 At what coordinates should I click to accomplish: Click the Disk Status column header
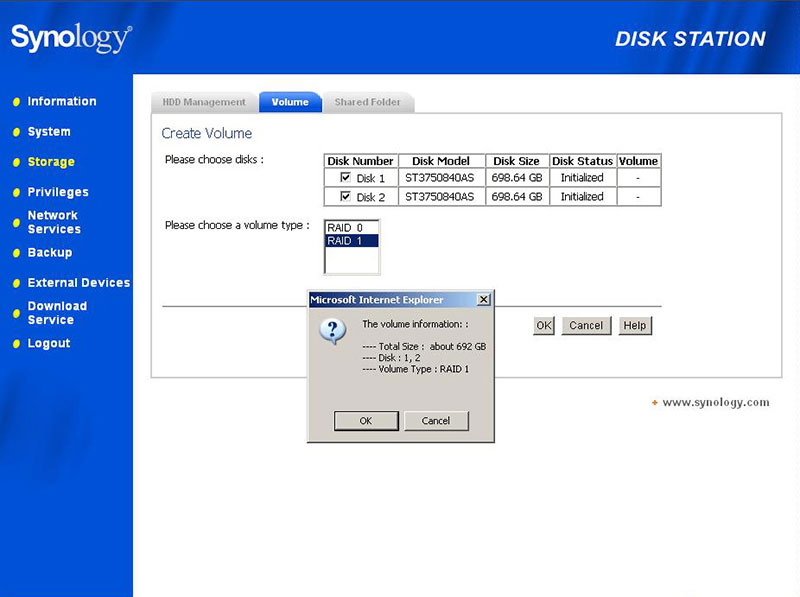583,161
